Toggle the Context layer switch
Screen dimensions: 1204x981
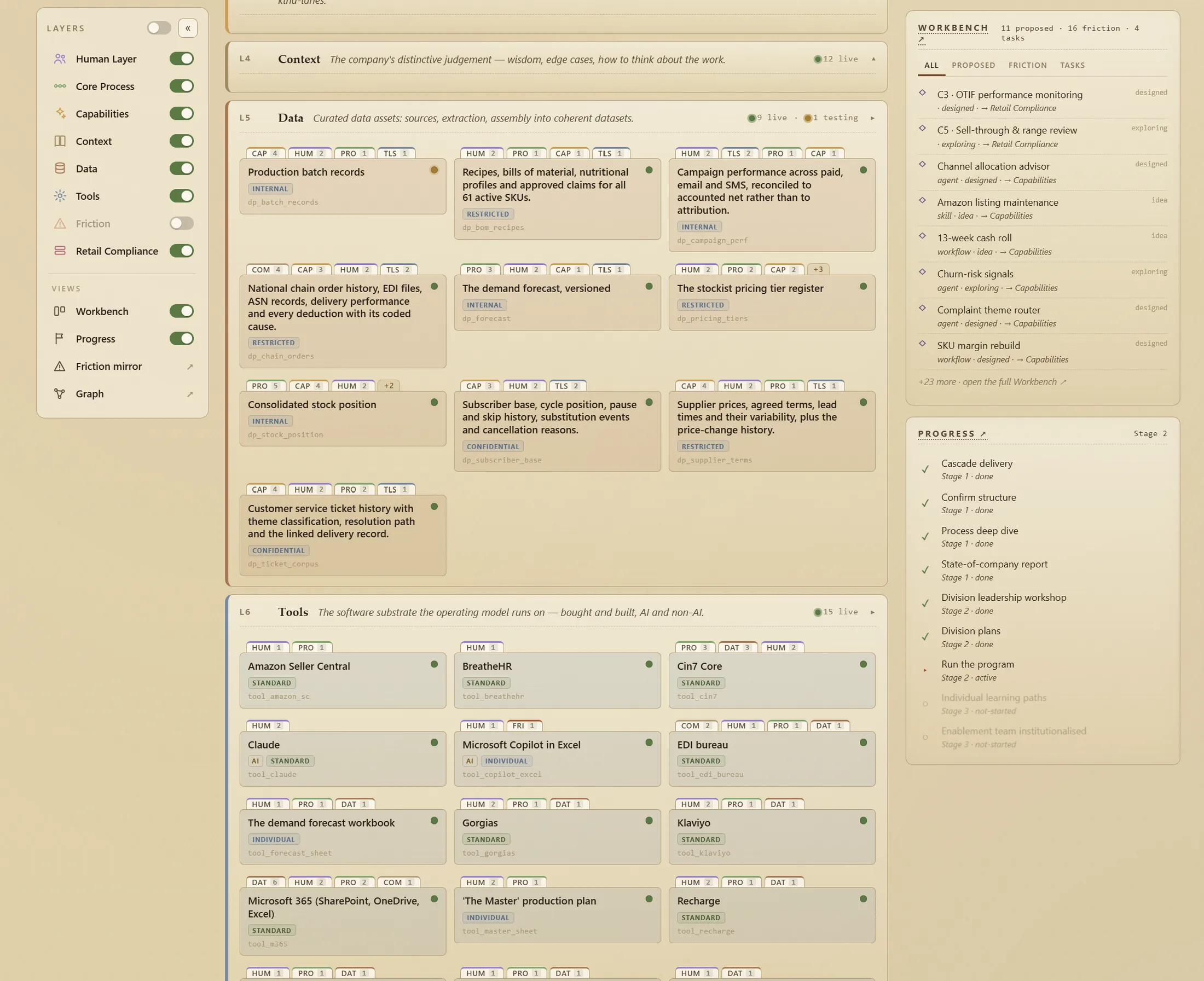coord(182,141)
